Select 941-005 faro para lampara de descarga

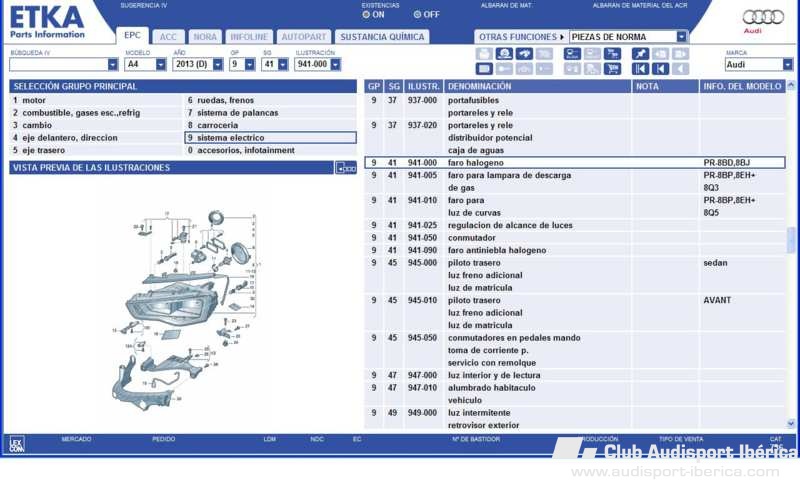575,182
